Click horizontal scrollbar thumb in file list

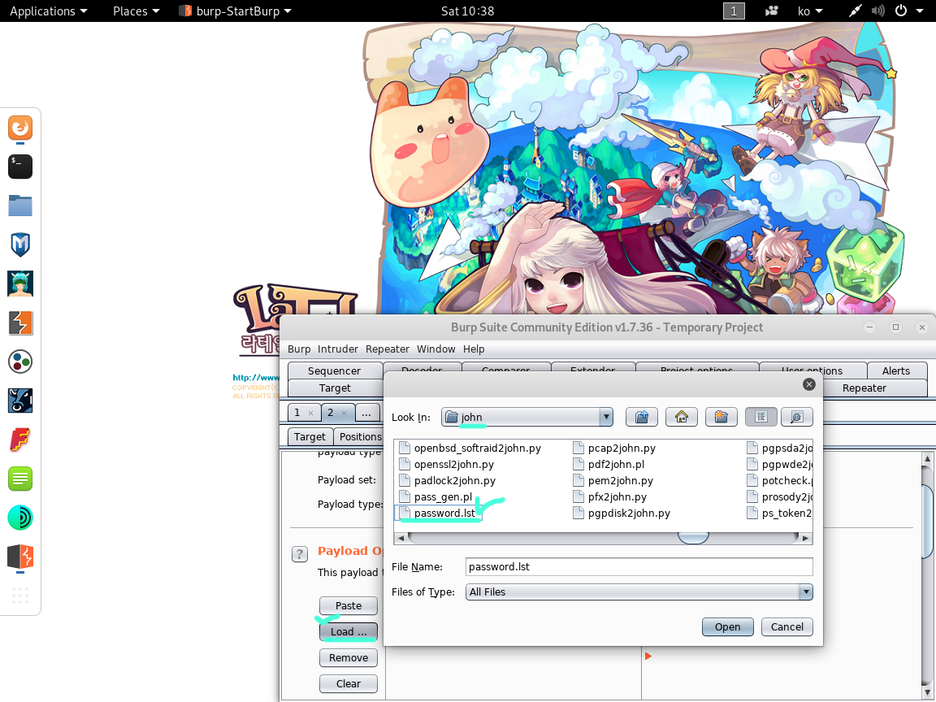(693, 538)
